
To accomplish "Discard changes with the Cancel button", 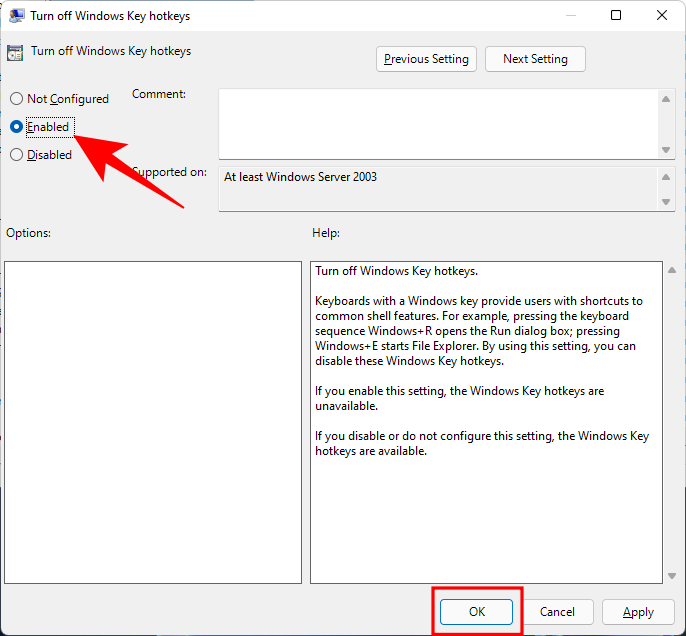I will point(557,612).
